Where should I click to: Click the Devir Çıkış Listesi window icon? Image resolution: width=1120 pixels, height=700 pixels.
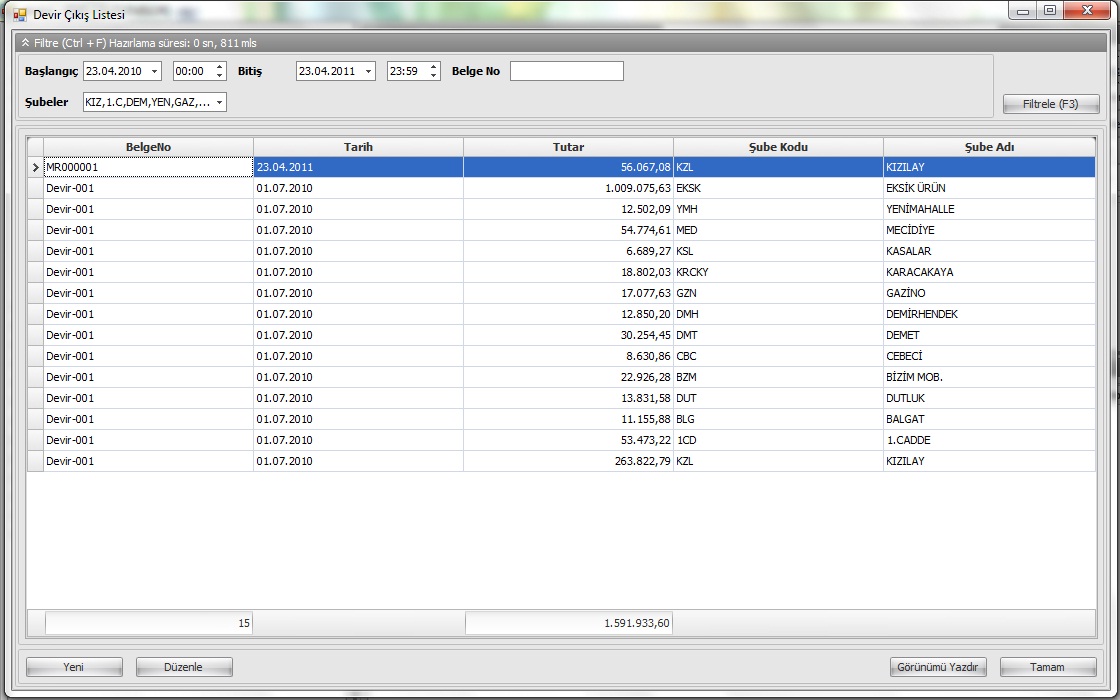point(19,14)
